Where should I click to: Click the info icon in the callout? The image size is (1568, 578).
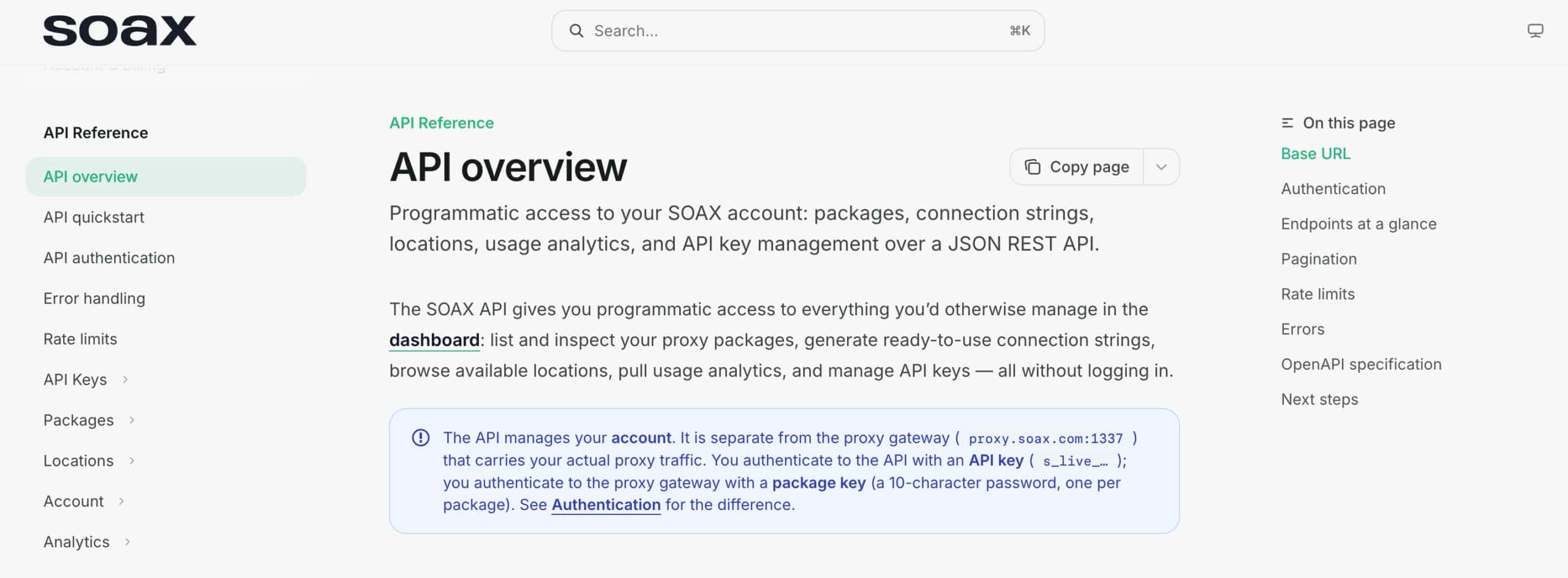pos(421,438)
